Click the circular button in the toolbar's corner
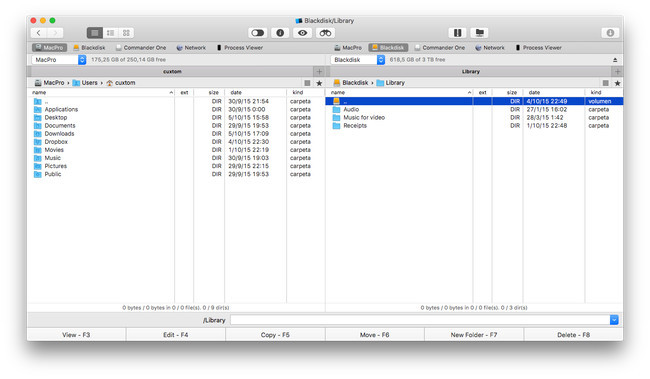The height and width of the screenshot is (379, 650). pyautogui.click(x=610, y=33)
